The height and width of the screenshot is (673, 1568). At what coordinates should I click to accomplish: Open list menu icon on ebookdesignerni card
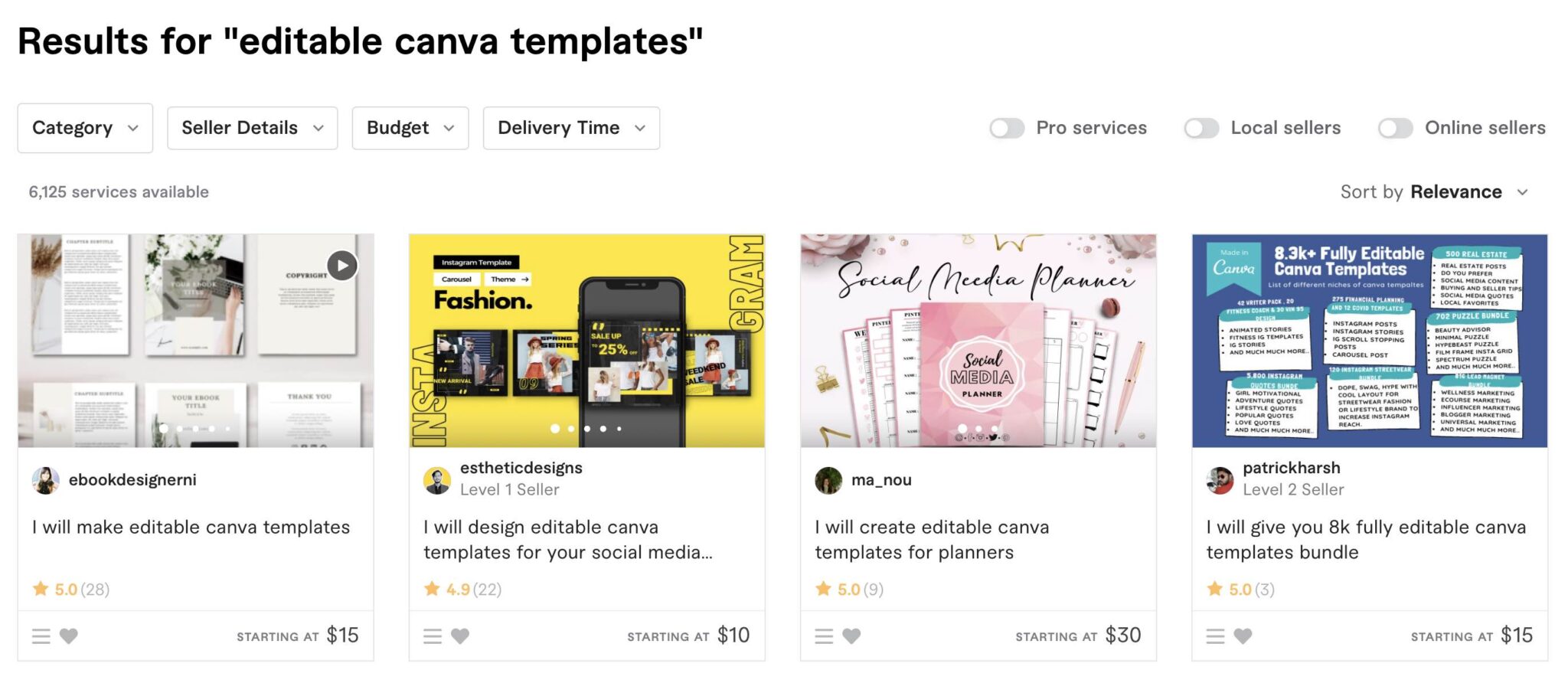click(x=41, y=635)
